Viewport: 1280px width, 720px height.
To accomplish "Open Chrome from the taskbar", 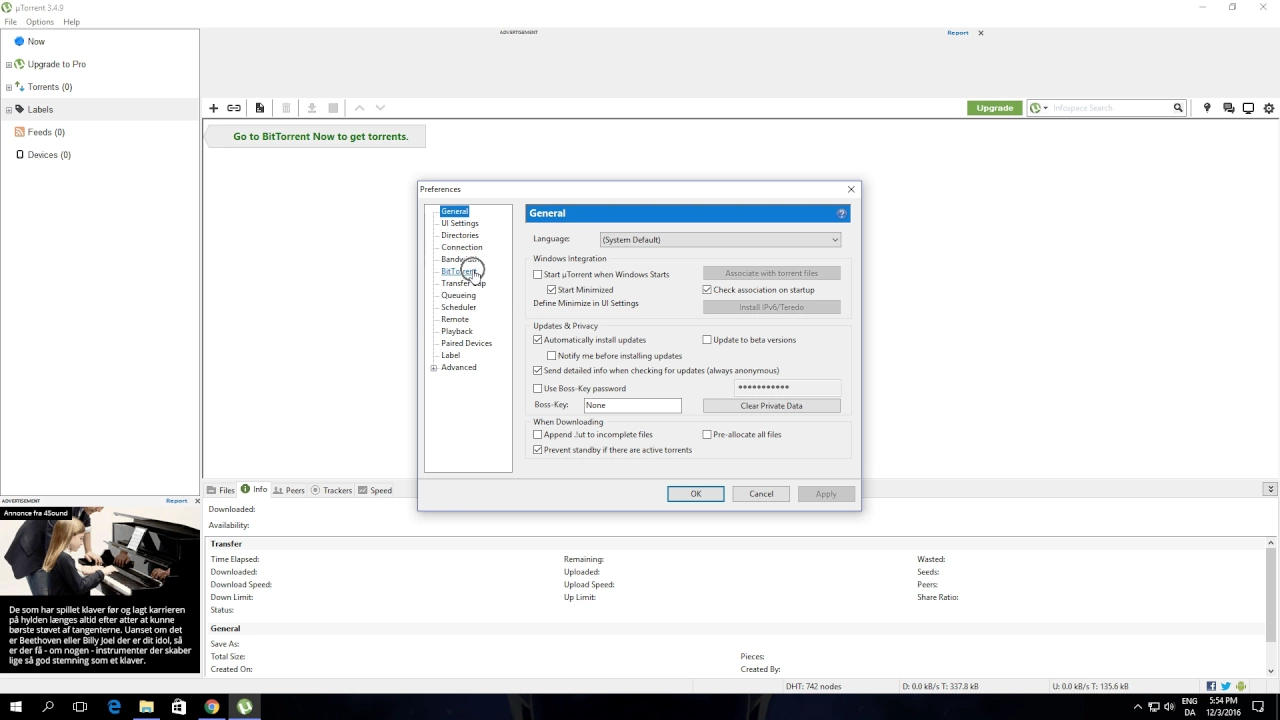I will (212, 707).
